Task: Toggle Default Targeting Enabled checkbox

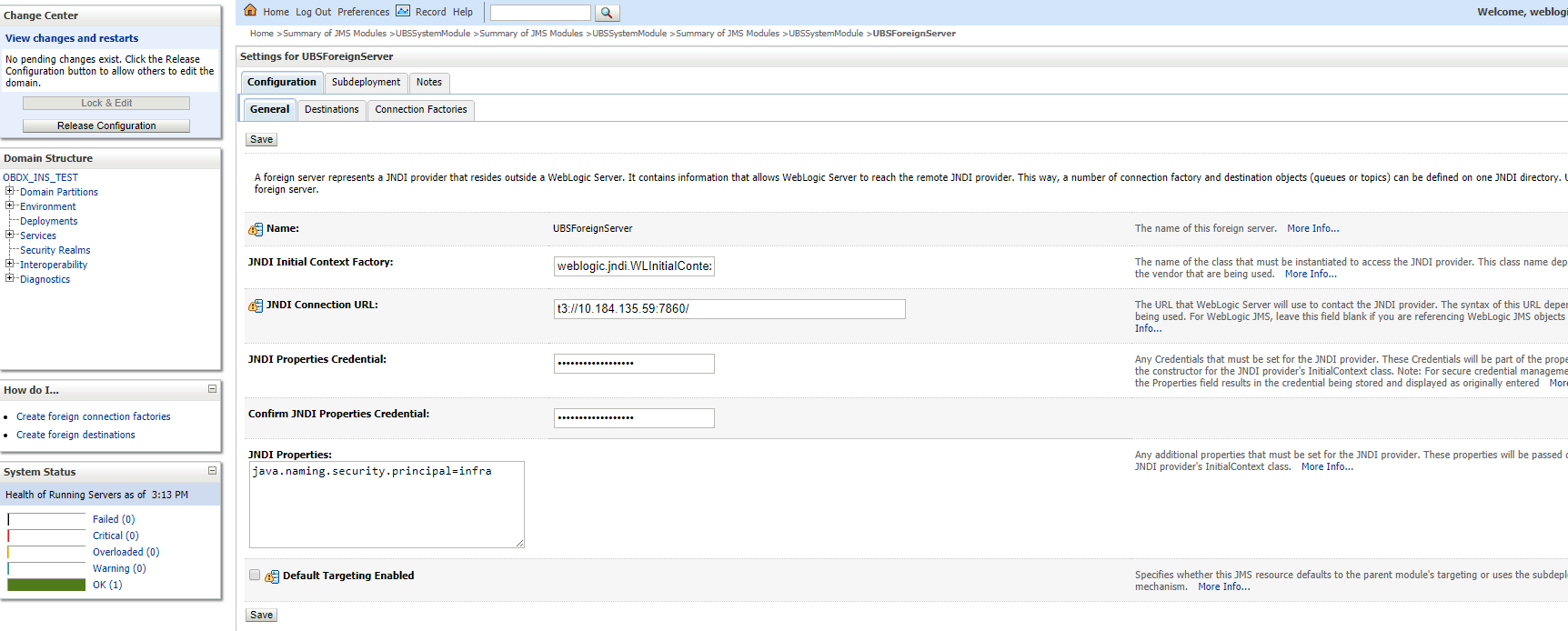Action: [x=255, y=575]
